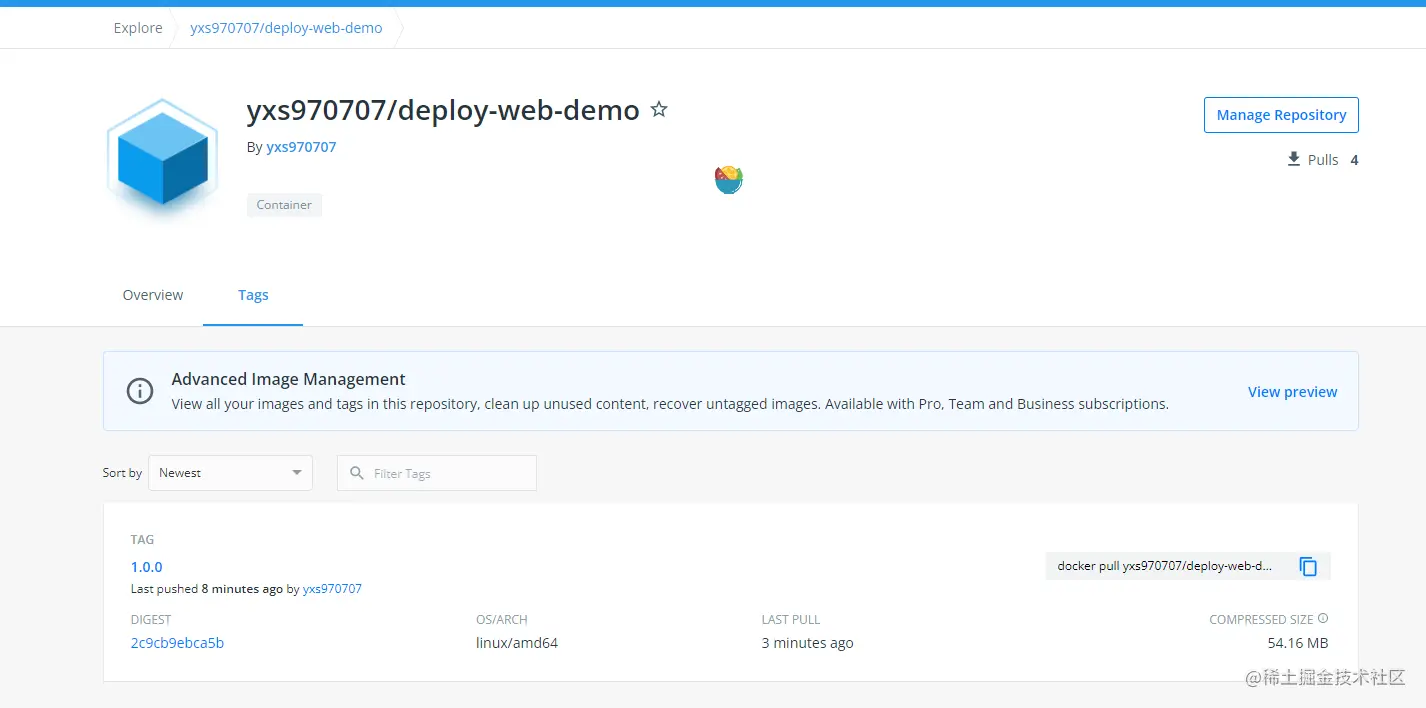Click the repository title yxs970707/deploy-web-demo
Viewport: 1426px width, 708px height.
tap(443, 110)
